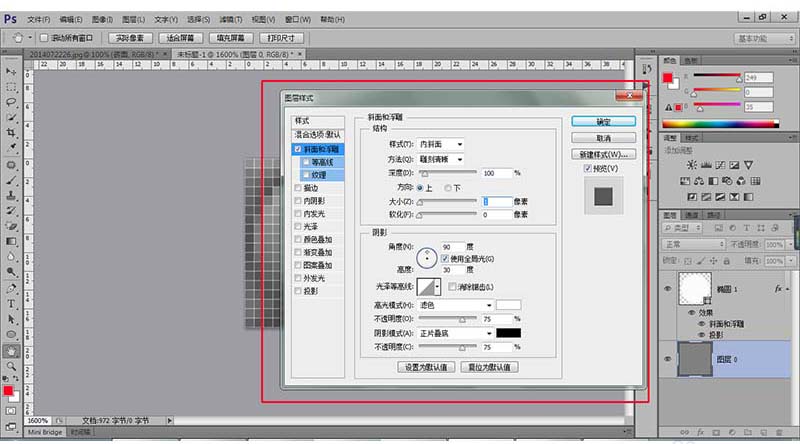Viewport: 800px width, 444px height.
Task: Enable the 描边 stroke style checkbox
Action: click(298, 188)
